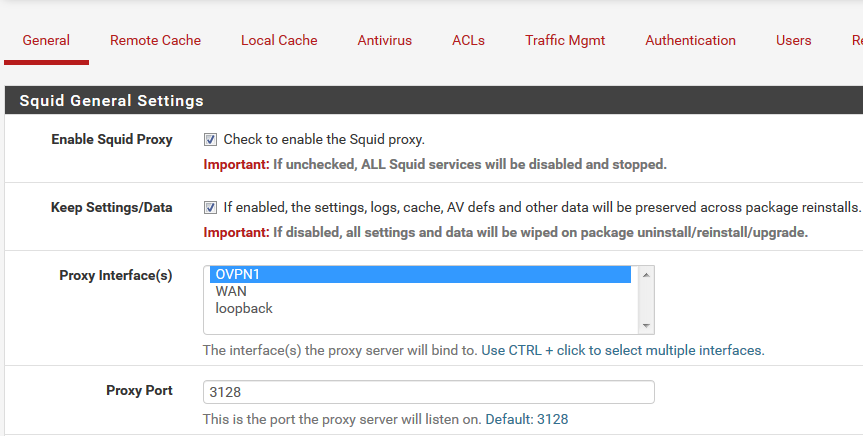
Task: Click into the Proxy Port input field
Action: click(x=429, y=392)
